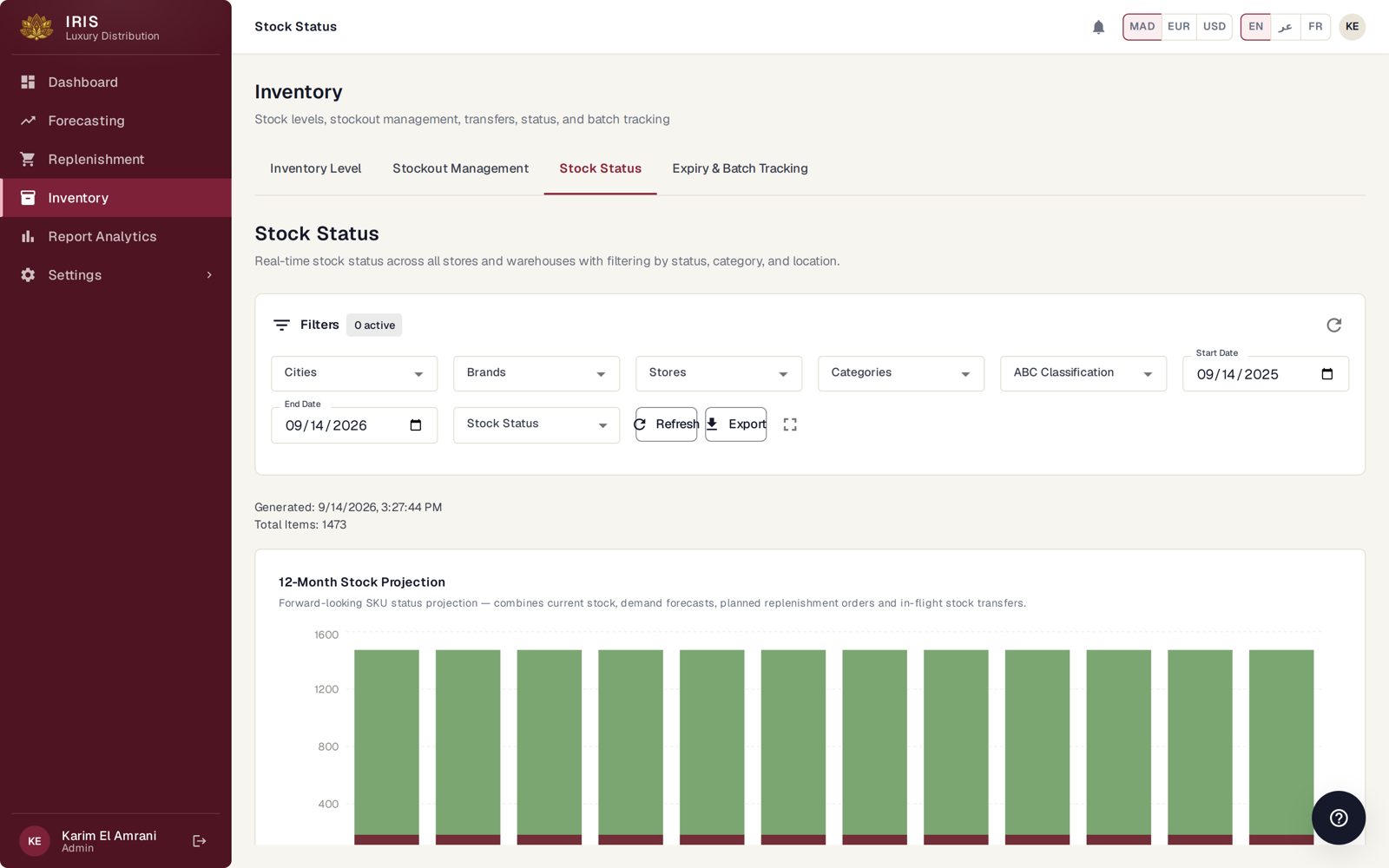Open the Stores dropdown
This screenshot has width=1389, height=868.
pos(719,373)
